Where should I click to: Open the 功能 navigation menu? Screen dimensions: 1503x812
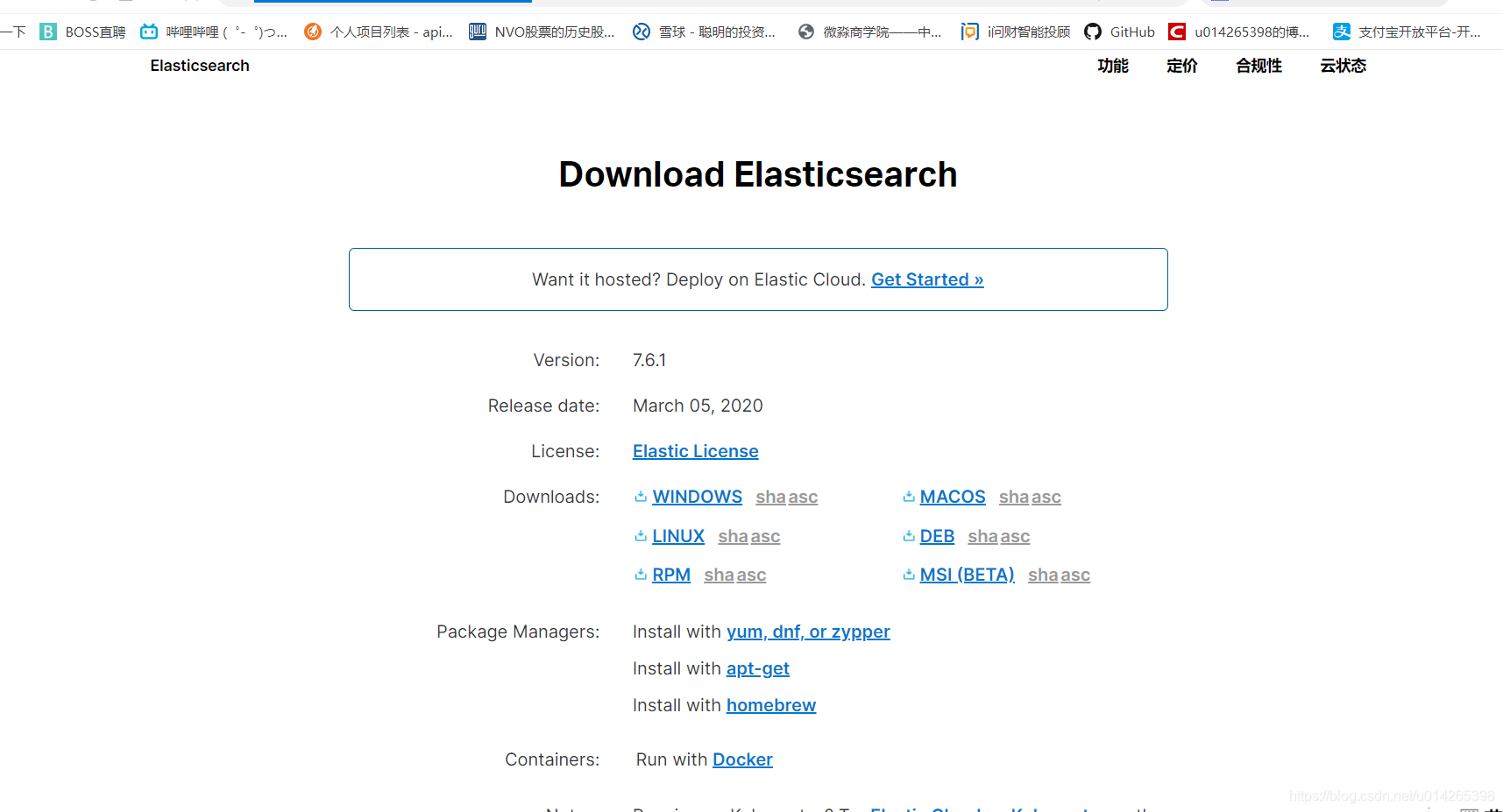click(x=1113, y=66)
